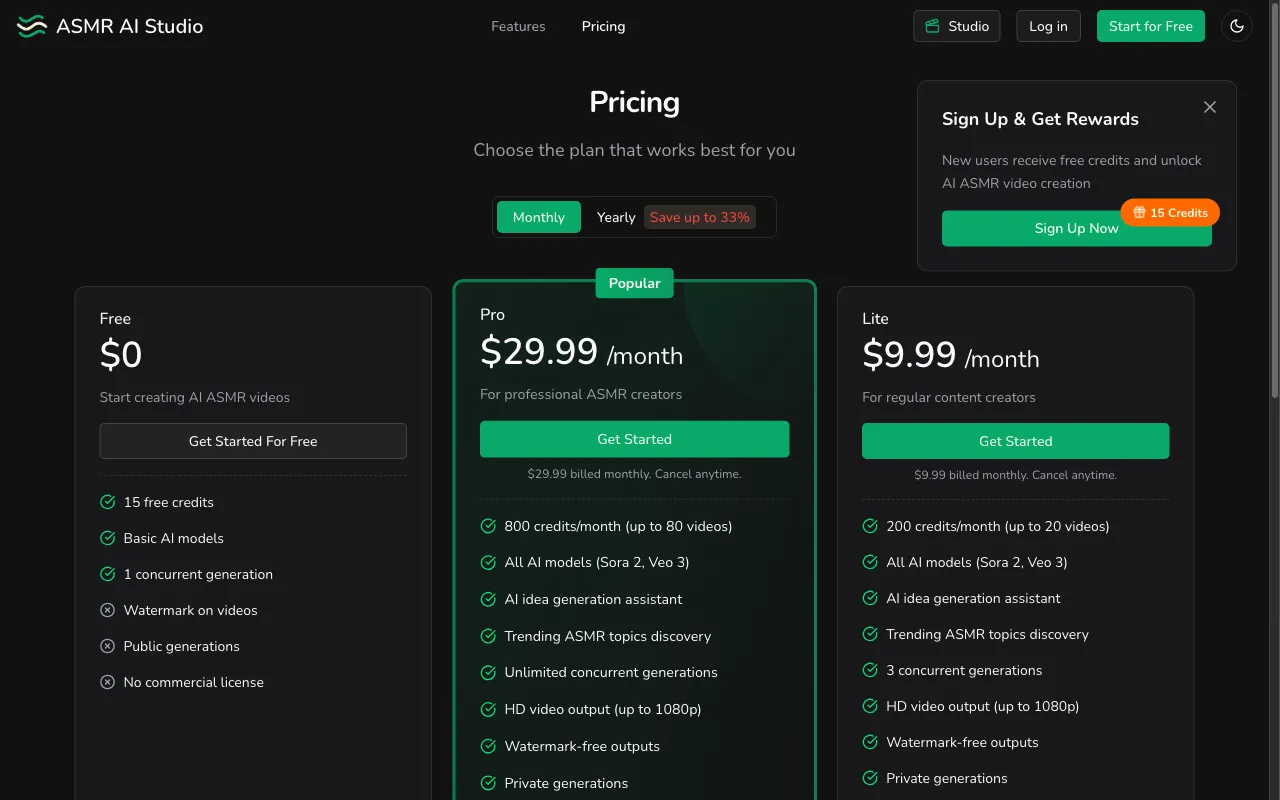Click the $9.99 /month price text
This screenshot has width=1280, height=800.
click(x=951, y=355)
